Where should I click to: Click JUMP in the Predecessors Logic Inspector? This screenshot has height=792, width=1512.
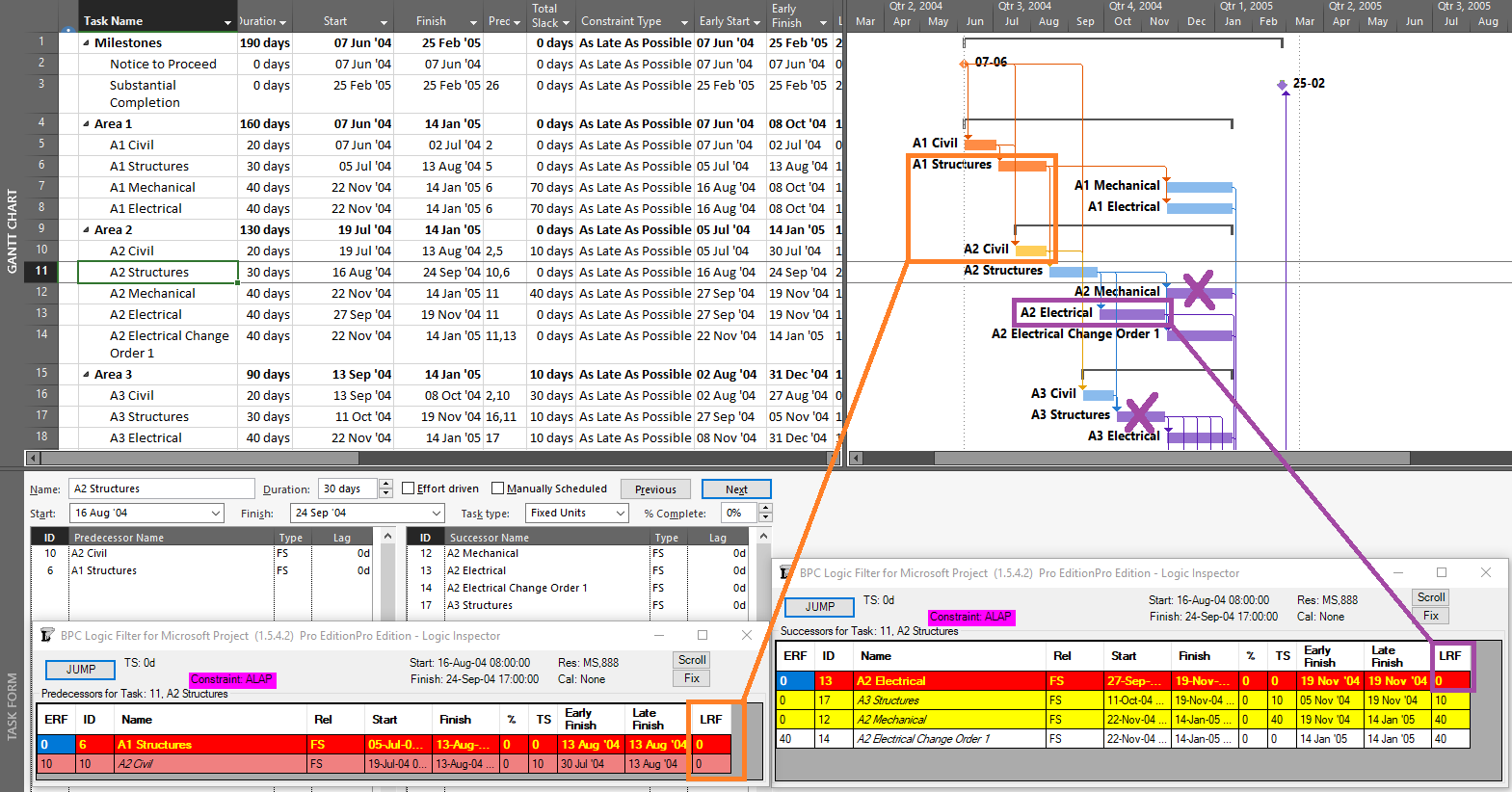click(x=81, y=670)
